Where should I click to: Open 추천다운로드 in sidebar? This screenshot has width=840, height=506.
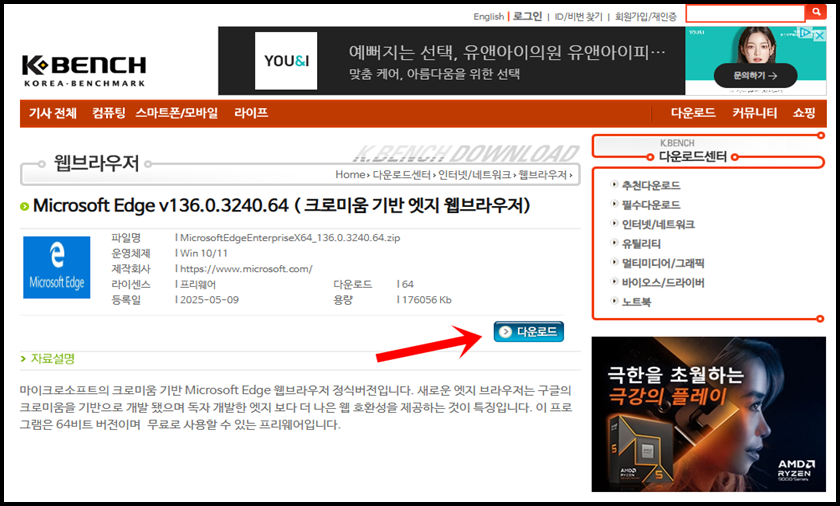coord(651,185)
